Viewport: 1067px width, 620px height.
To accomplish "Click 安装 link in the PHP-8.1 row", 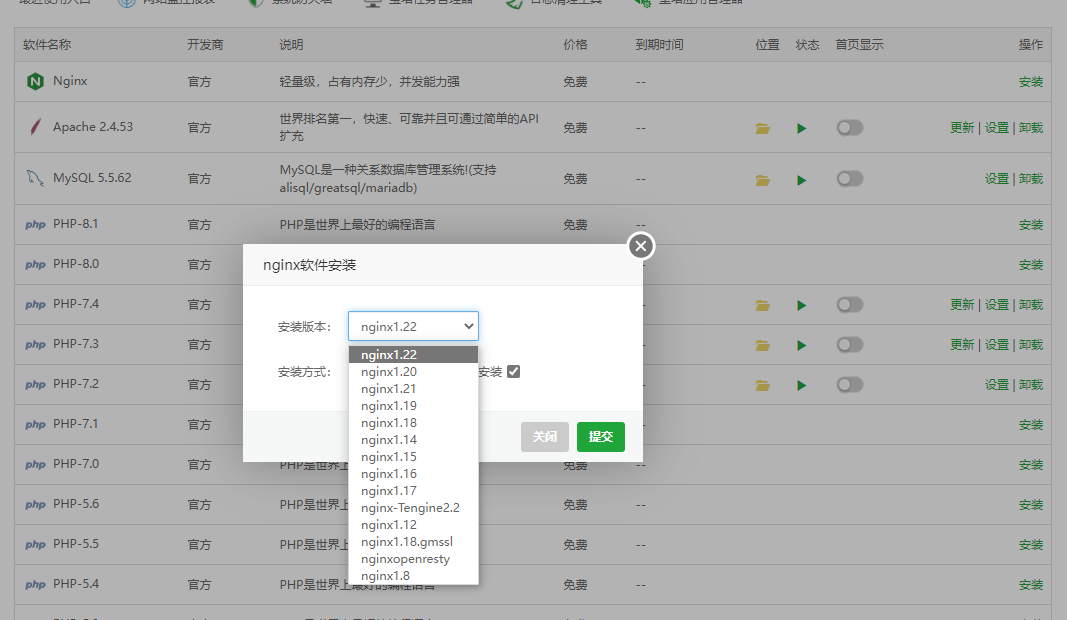I will pyautogui.click(x=1030, y=225).
